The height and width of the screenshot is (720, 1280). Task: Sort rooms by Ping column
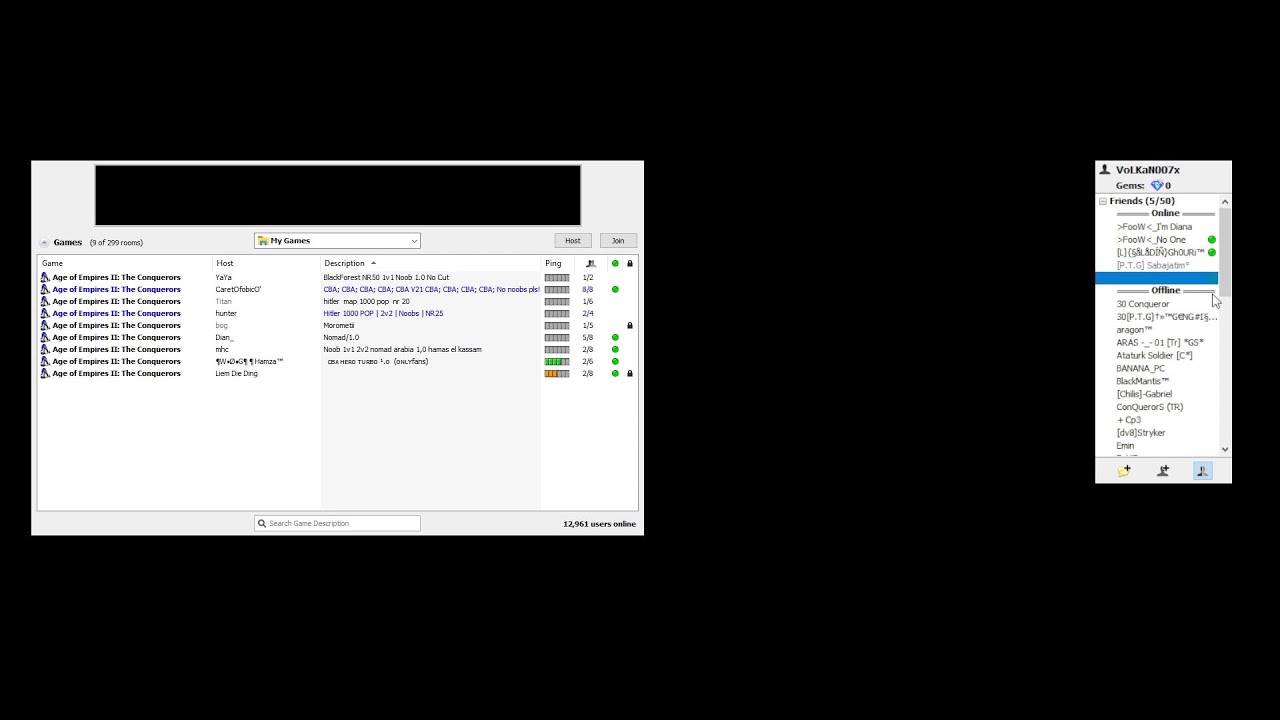pyautogui.click(x=553, y=263)
